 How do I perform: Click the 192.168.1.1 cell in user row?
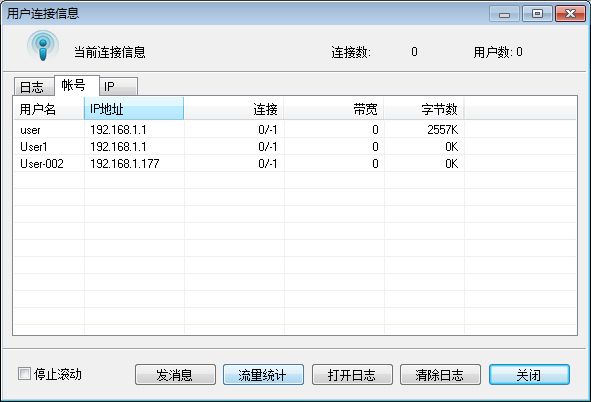point(118,130)
